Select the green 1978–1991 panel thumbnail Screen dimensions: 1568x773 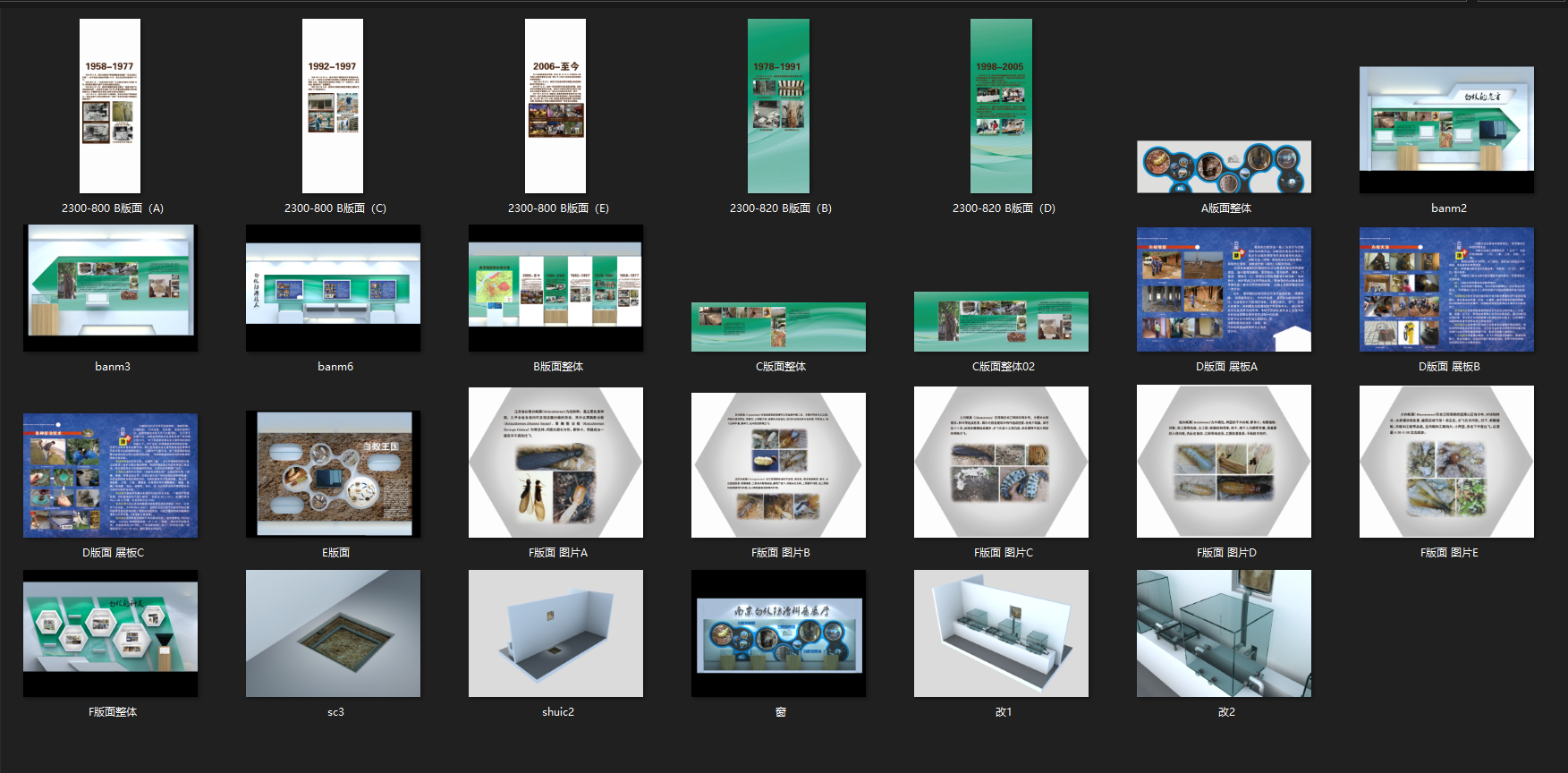click(778, 106)
